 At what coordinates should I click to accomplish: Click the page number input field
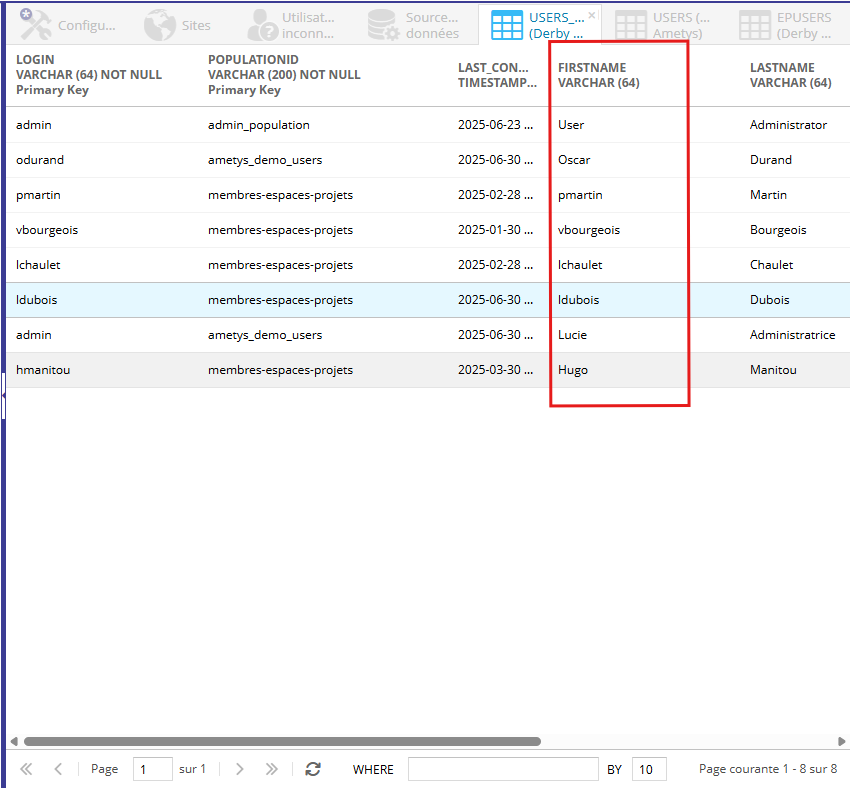(x=152, y=769)
